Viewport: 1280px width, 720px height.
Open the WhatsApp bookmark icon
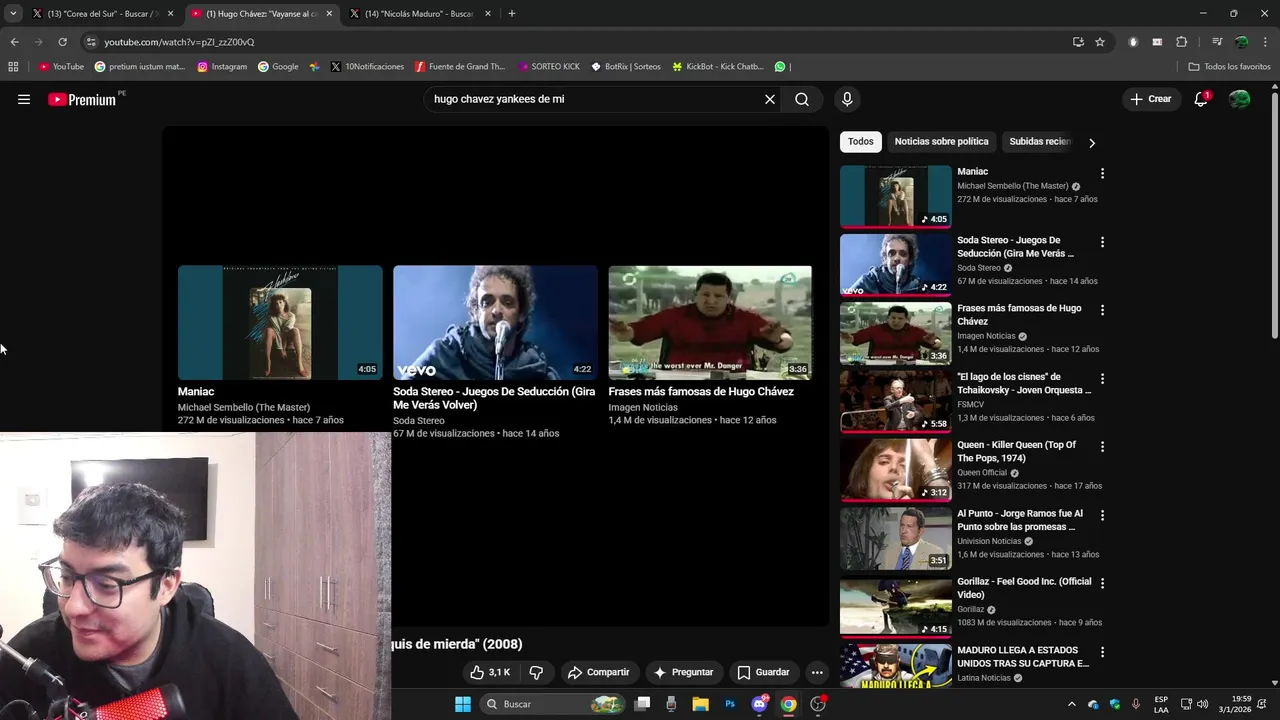[780, 67]
